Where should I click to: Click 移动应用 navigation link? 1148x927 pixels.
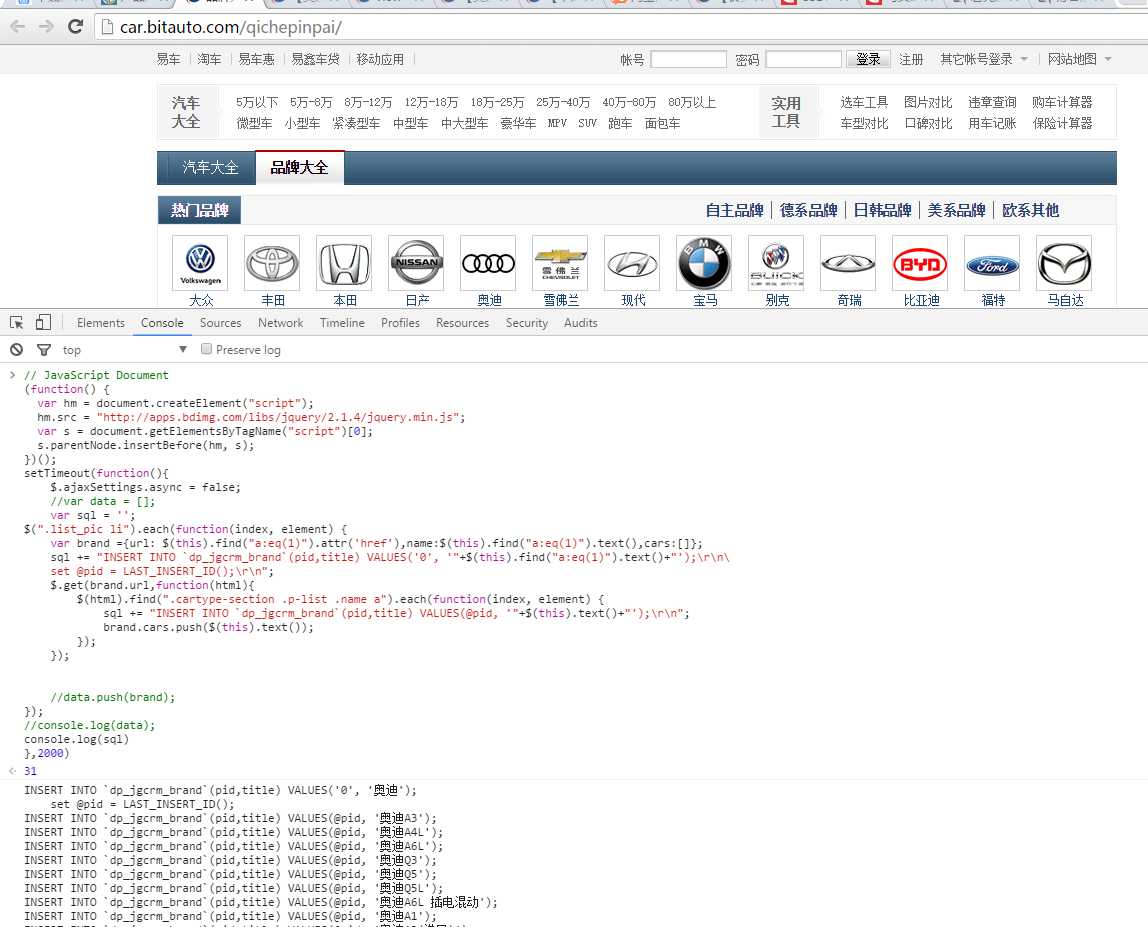coord(380,59)
